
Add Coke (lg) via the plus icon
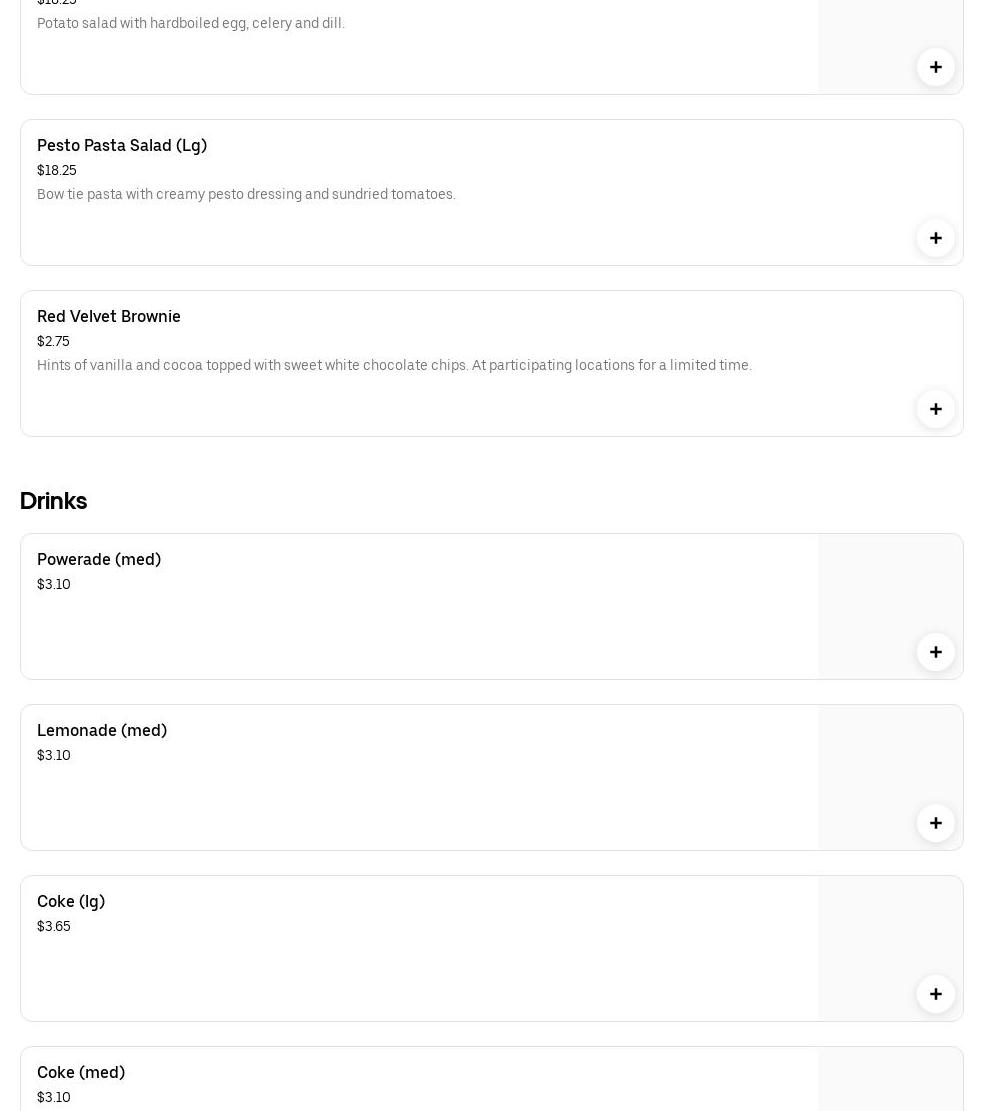(935, 994)
